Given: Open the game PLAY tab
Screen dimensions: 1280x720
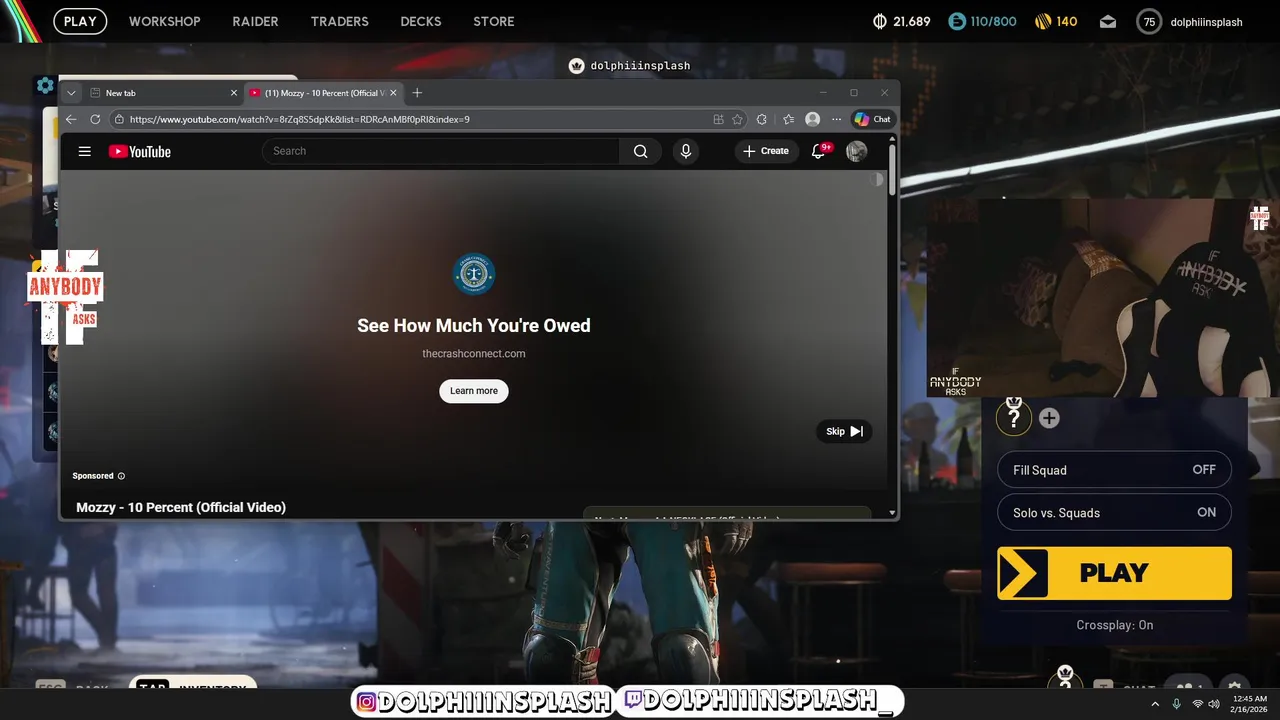Looking at the screenshot, I should pyautogui.click(x=80, y=21).
